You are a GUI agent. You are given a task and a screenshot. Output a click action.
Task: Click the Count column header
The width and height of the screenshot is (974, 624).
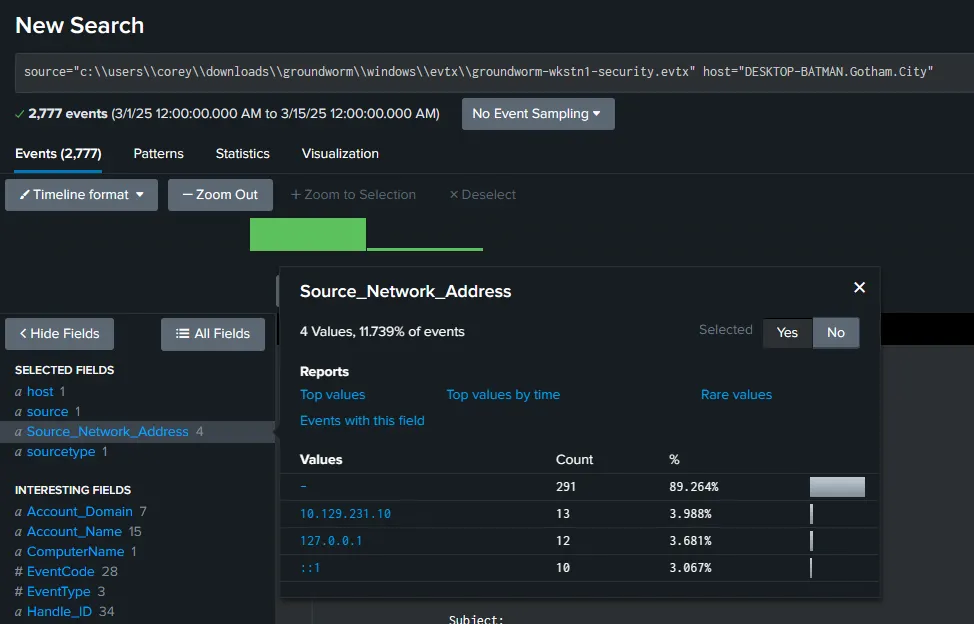574,459
